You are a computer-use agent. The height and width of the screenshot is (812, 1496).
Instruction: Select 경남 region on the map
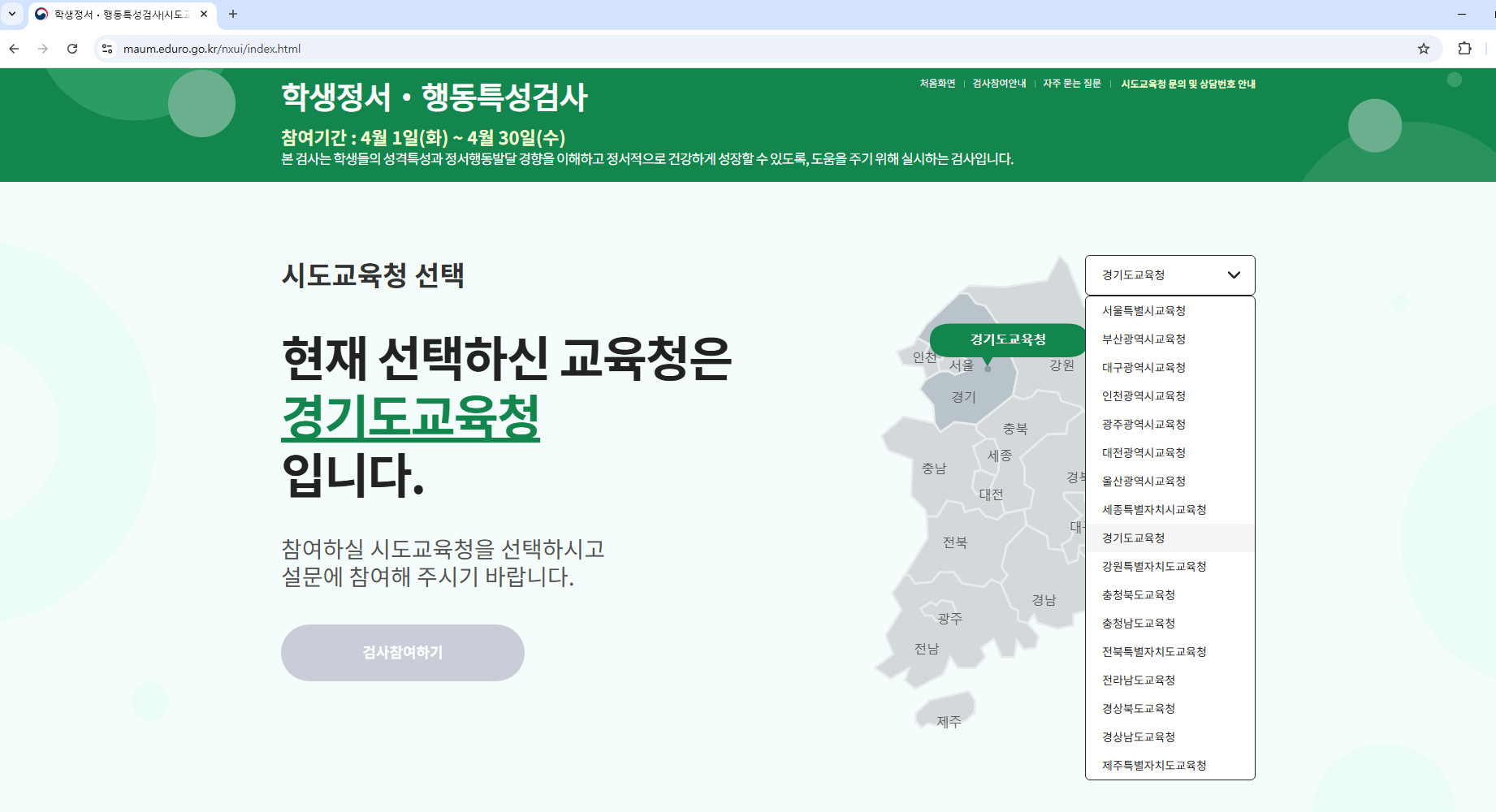(1044, 600)
